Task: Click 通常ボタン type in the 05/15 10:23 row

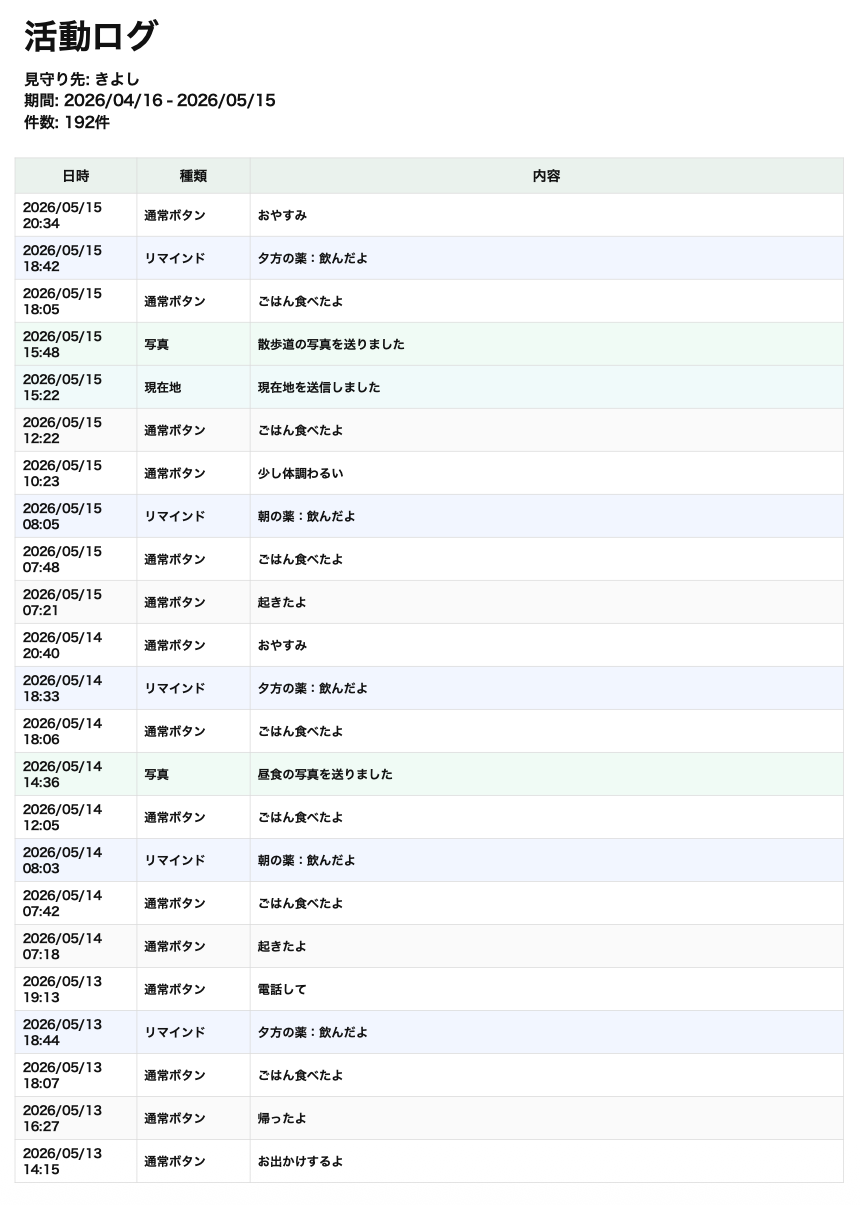Action: click(175, 473)
